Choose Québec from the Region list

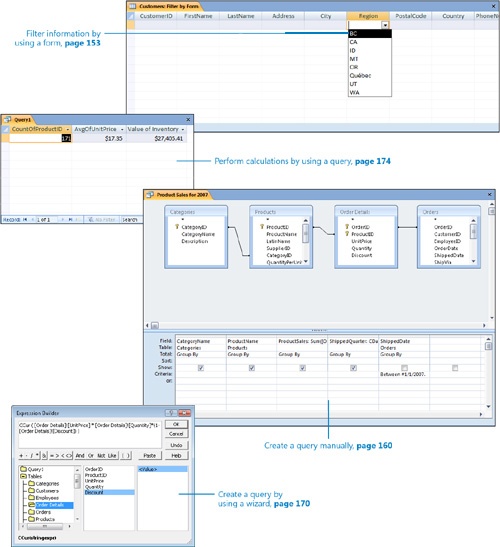tap(360, 75)
